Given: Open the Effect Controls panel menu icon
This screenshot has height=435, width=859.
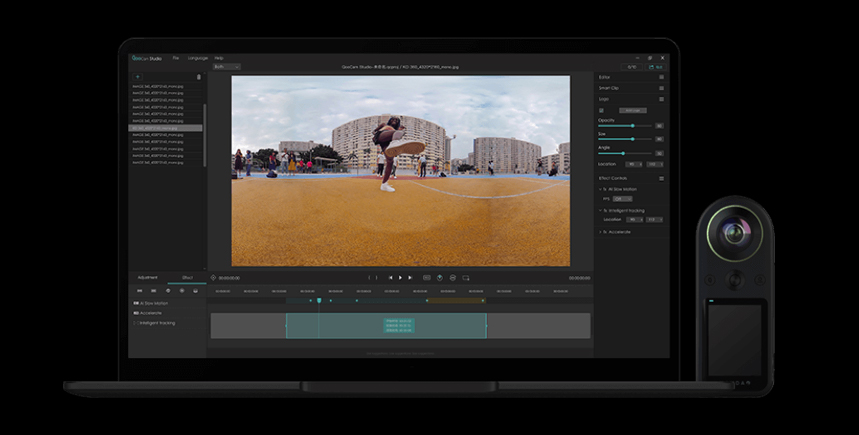Looking at the screenshot, I should (661, 179).
